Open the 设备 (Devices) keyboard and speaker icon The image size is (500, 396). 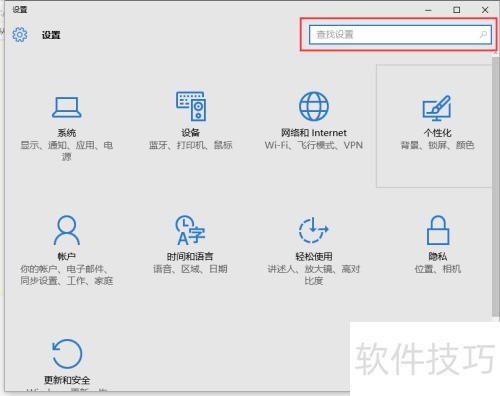pyautogui.click(x=191, y=106)
